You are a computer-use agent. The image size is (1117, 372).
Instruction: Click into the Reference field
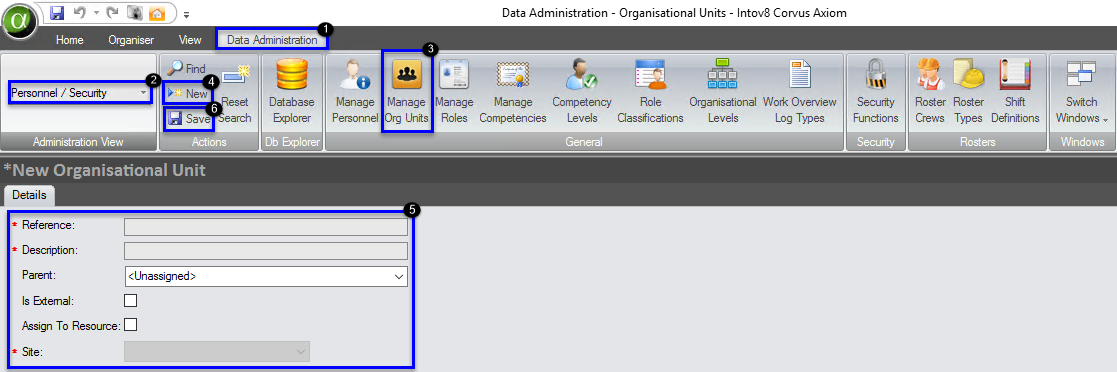coord(266,227)
